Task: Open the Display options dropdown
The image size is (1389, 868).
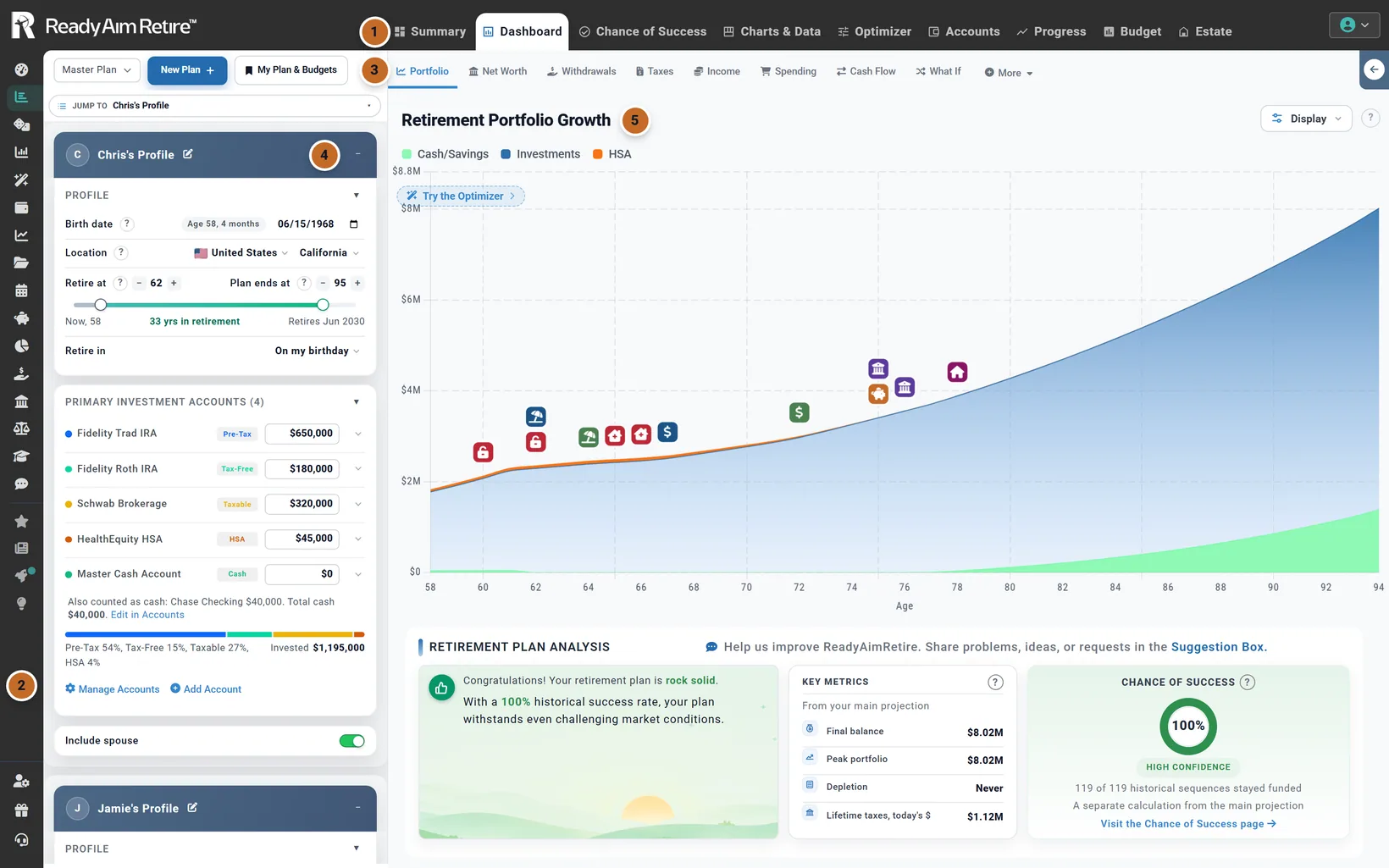Action: tap(1306, 119)
